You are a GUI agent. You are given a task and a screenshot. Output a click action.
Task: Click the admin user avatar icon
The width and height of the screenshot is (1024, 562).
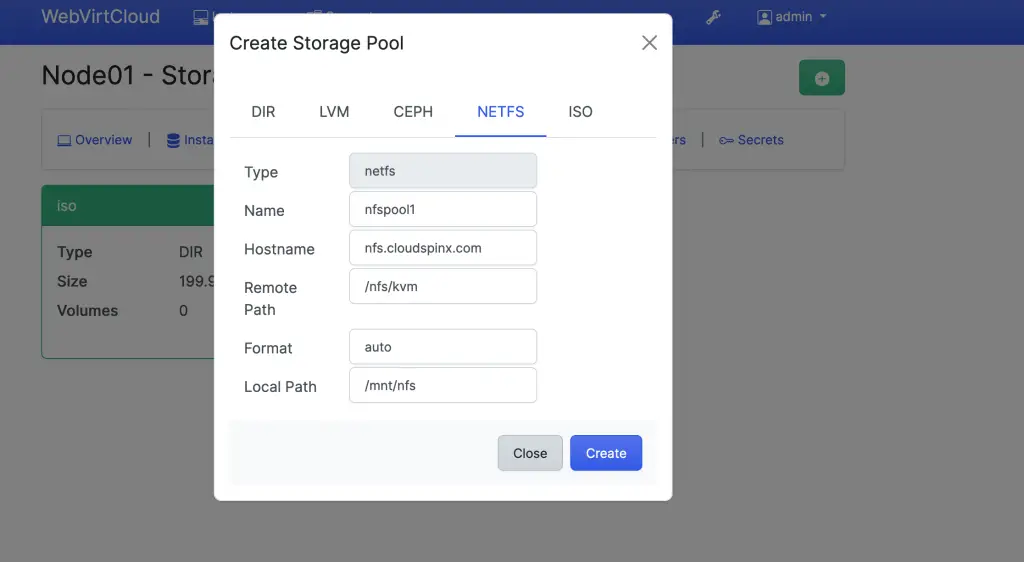coord(764,17)
